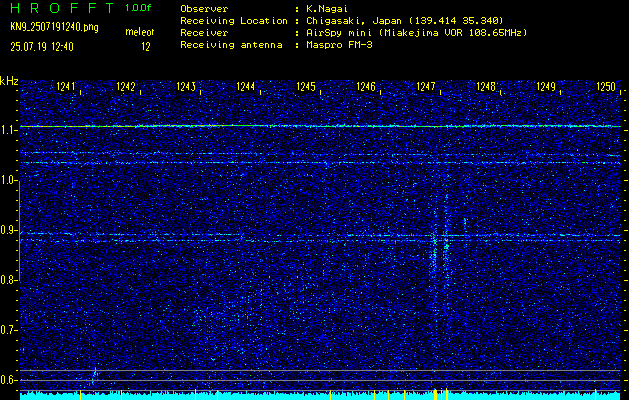This screenshot has height=400, width=629.
Task: Select the Receiving Location label
Action: 234,20
